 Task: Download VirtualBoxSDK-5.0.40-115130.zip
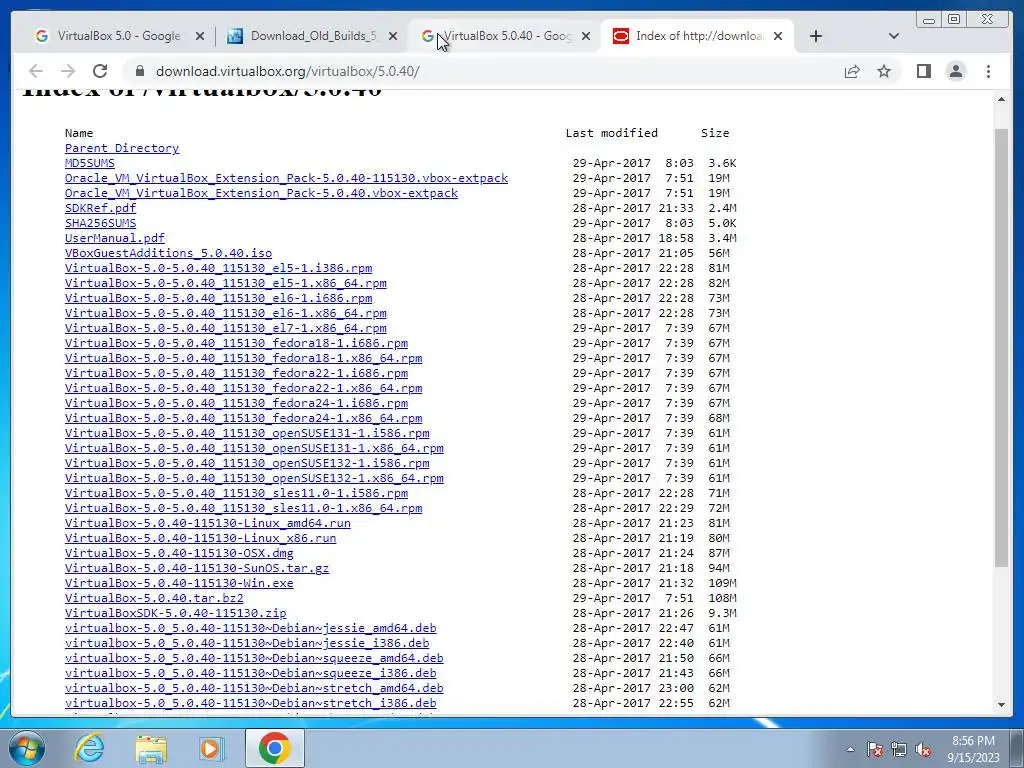tap(175, 614)
